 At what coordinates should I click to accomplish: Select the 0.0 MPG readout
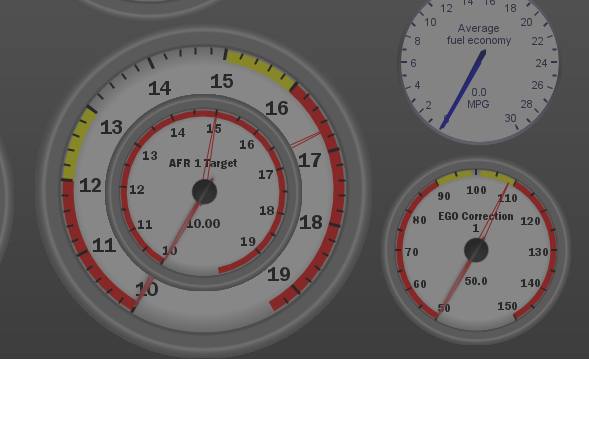click(x=478, y=98)
